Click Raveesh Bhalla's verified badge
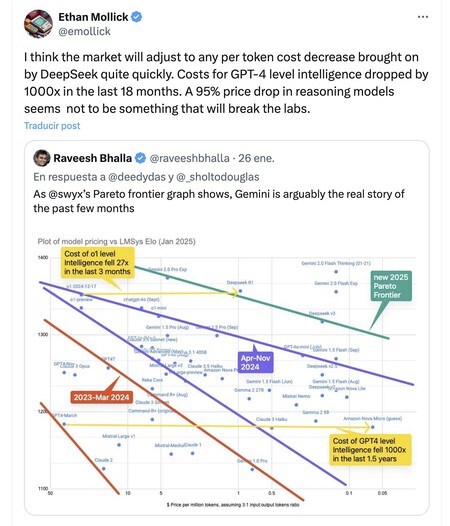Screen dimensions: 450x526 pyautogui.click(x=140, y=158)
